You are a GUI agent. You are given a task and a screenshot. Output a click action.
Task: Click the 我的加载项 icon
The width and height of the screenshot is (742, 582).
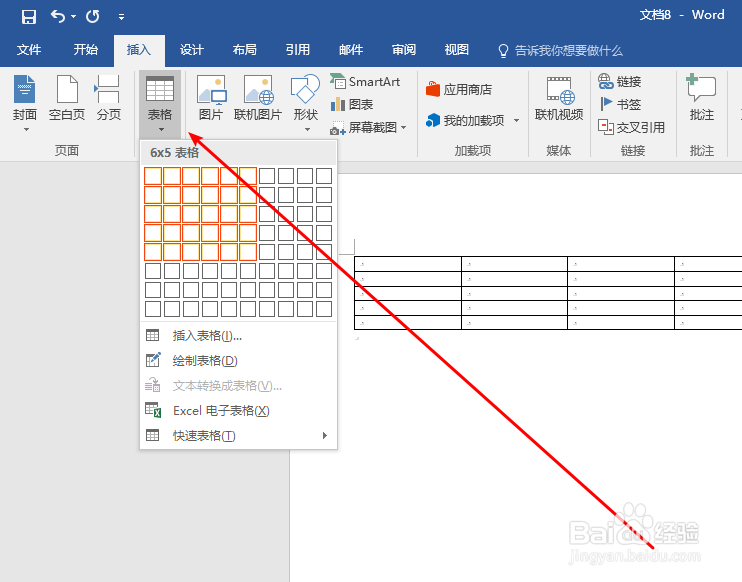click(x=433, y=120)
